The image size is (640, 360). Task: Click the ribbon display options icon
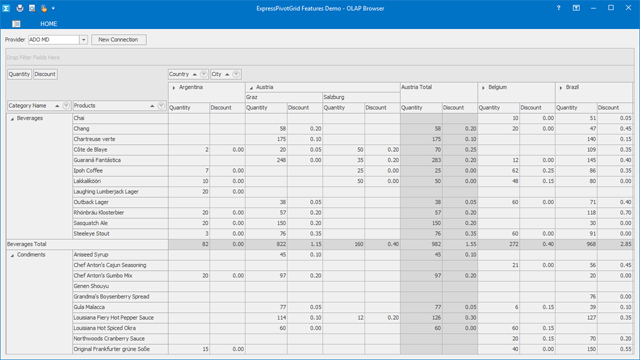point(576,8)
